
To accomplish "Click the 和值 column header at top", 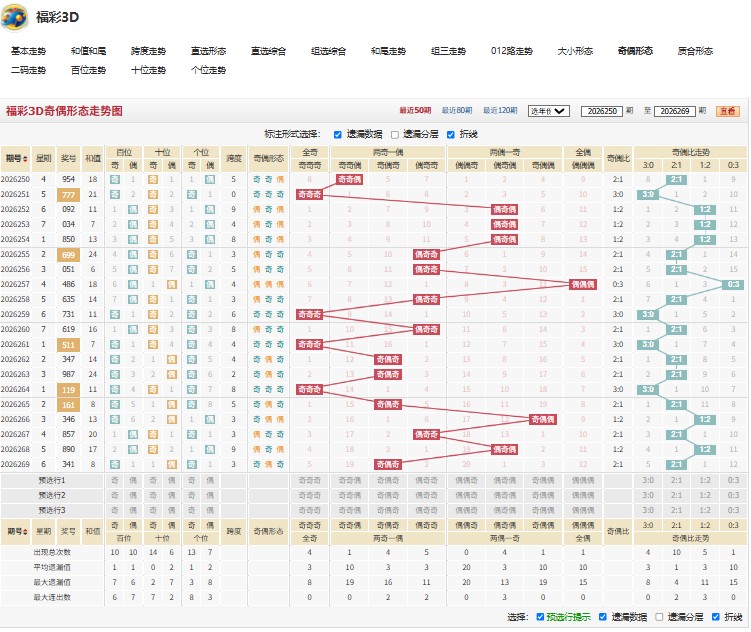I will coord(93,158).
